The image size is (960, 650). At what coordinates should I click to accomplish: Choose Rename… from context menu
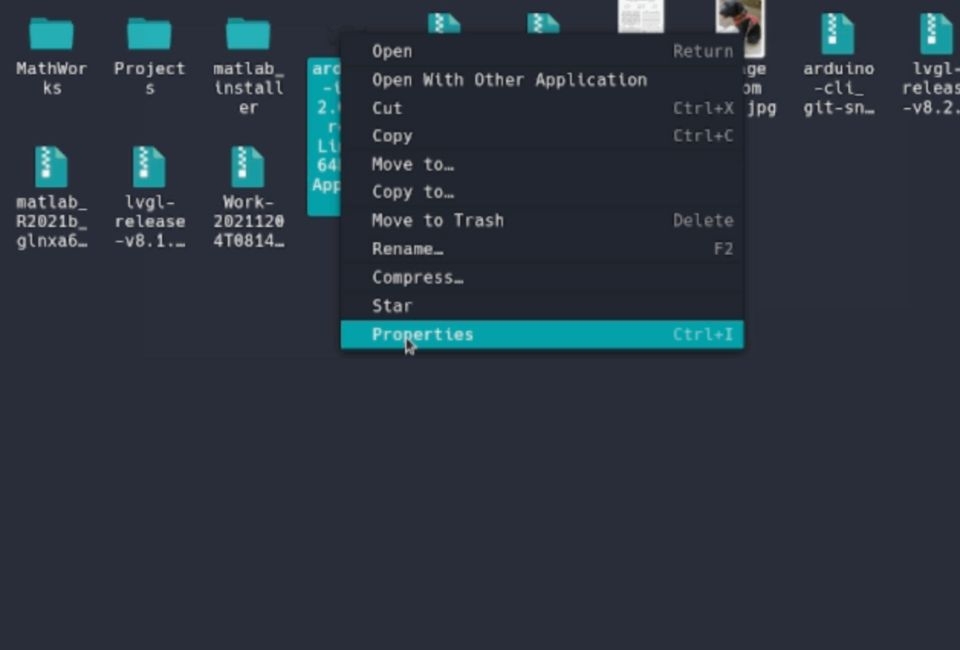pyautogui.click(x=542, y=248)
